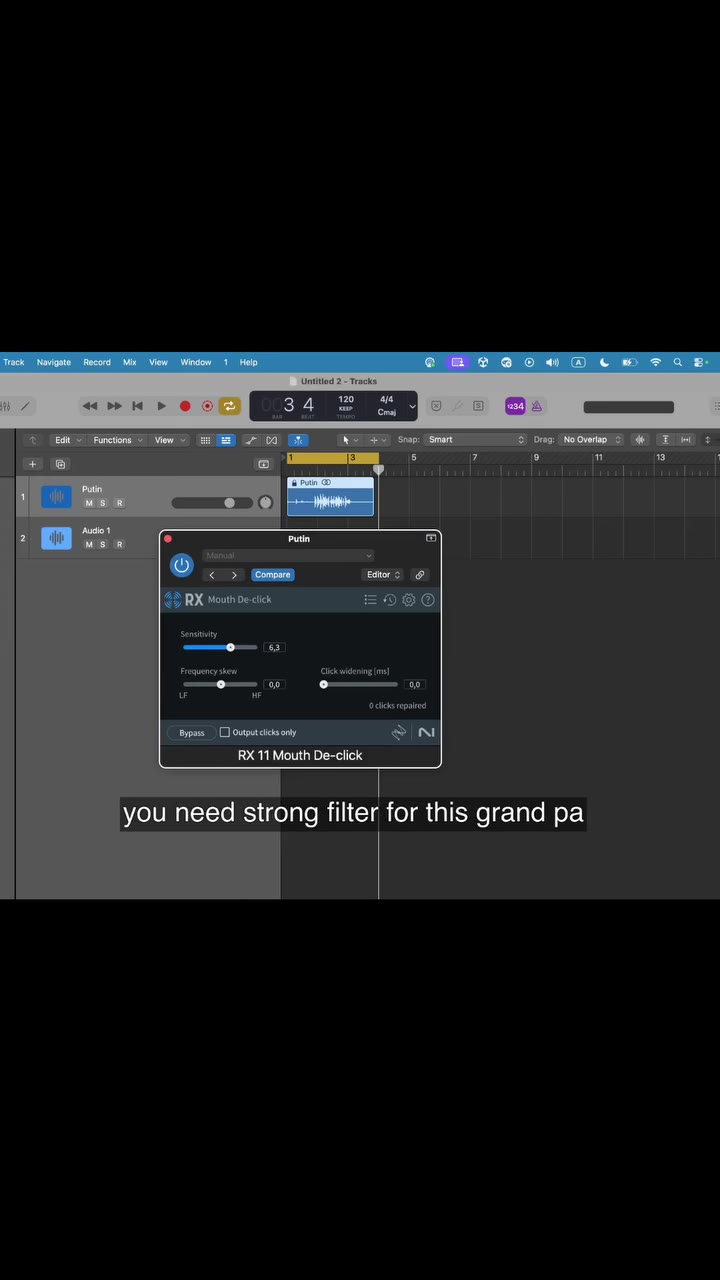The width and height of the screenshot is (720, 1280).
Task: Open the pointer tool menu
Action: click(x=349, y=440)
